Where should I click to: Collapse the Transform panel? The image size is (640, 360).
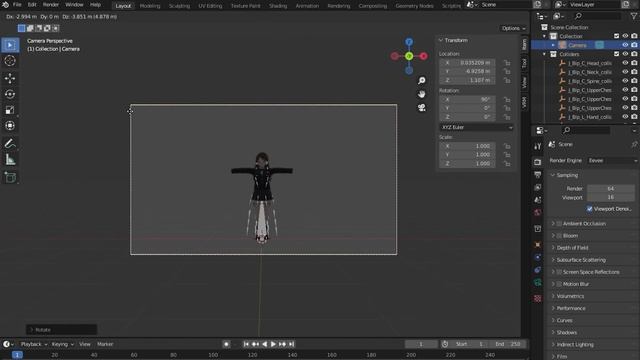(x=441, y=40)
